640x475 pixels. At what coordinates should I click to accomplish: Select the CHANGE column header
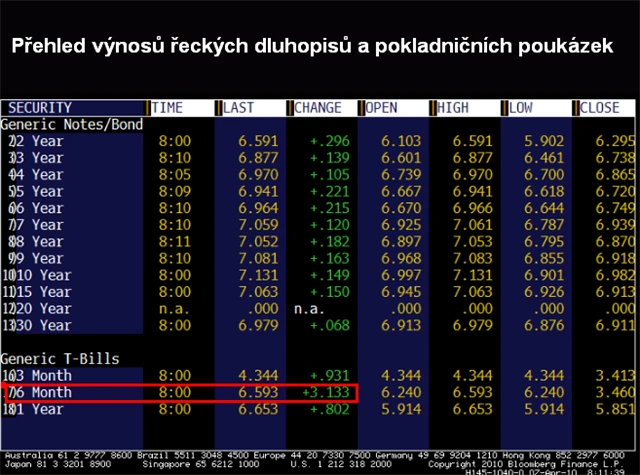pos(317,107)
